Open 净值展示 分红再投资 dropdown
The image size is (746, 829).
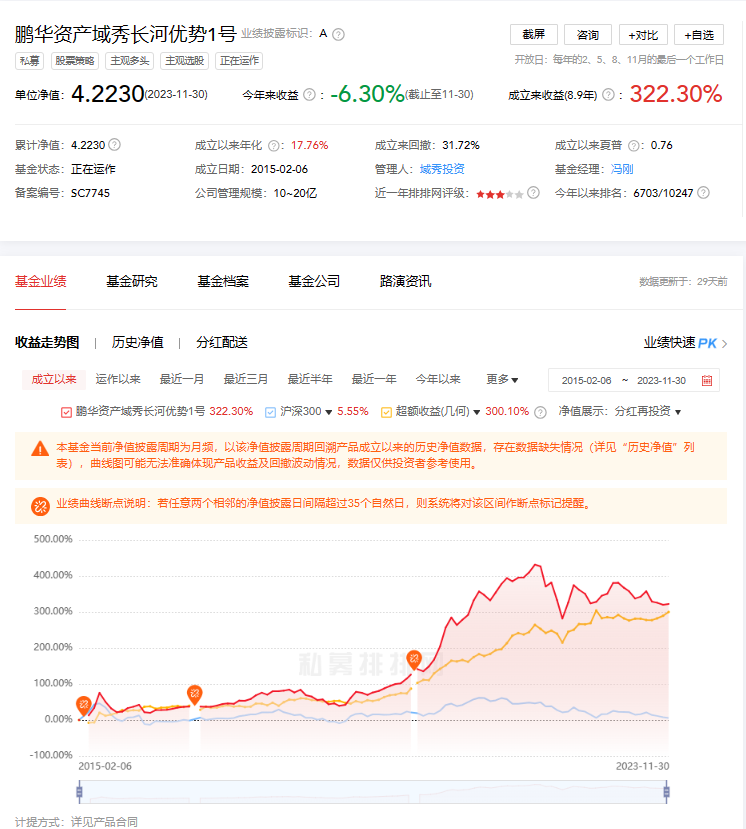point(647,411)
